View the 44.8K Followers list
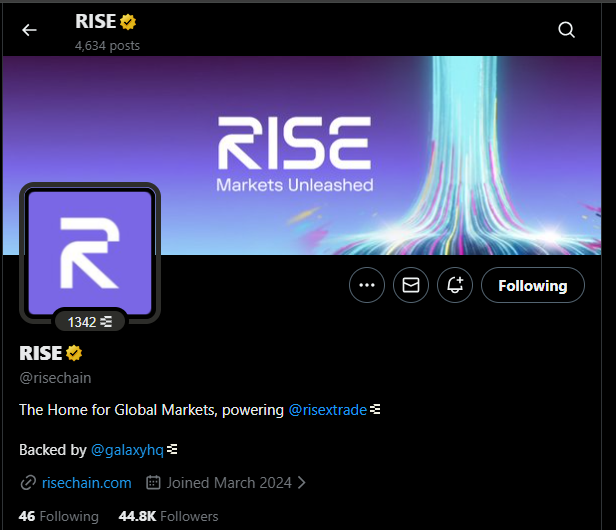 (168, 516)
